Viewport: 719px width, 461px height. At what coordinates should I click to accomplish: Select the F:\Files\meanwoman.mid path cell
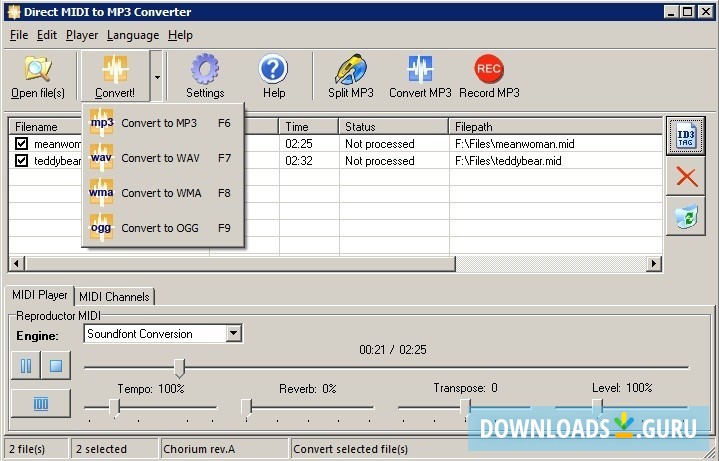pyautogui.click(x=514, y=144)
